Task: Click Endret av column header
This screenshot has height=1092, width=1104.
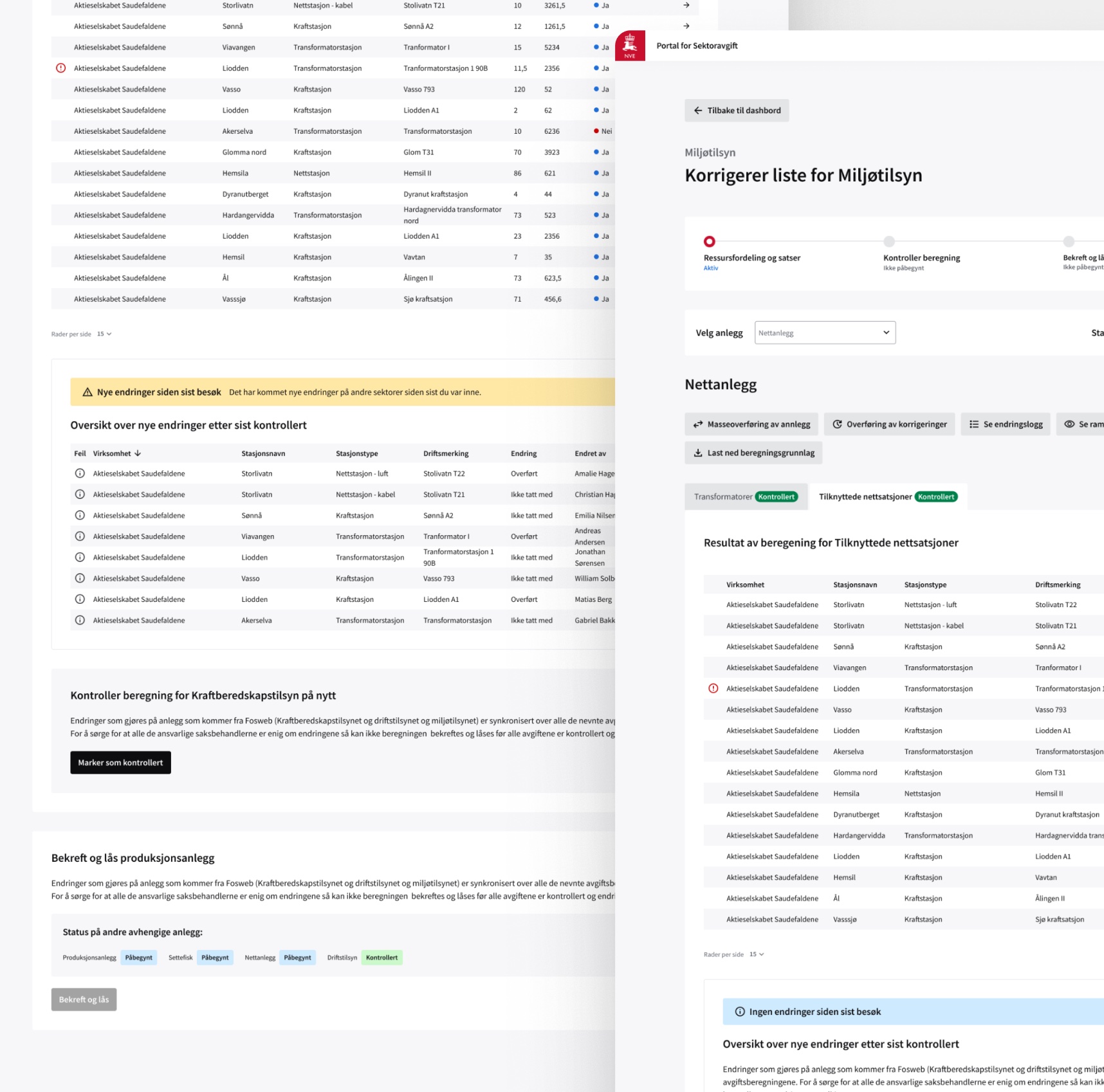Action: click(x=590, y=453)
